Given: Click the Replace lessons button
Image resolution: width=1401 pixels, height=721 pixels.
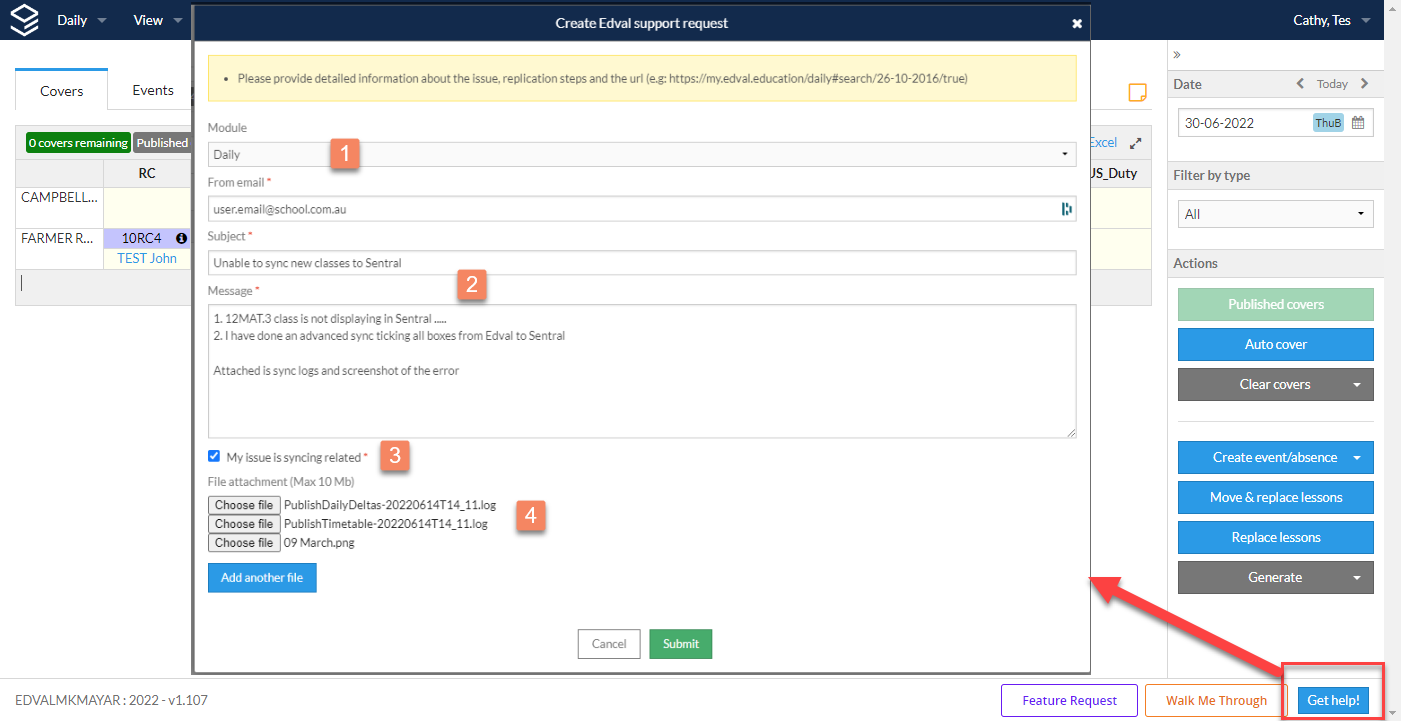Looking at the screenshot, I should [x=1275, y=537].
